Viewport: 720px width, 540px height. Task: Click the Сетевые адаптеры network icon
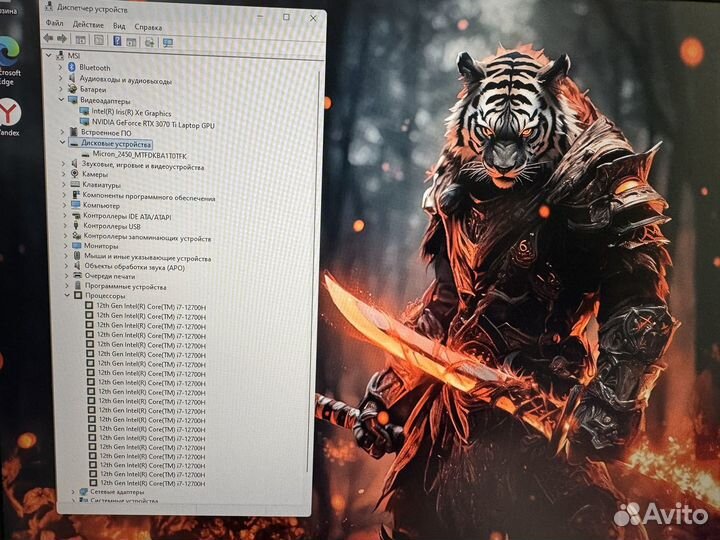(x=84, y=491)
